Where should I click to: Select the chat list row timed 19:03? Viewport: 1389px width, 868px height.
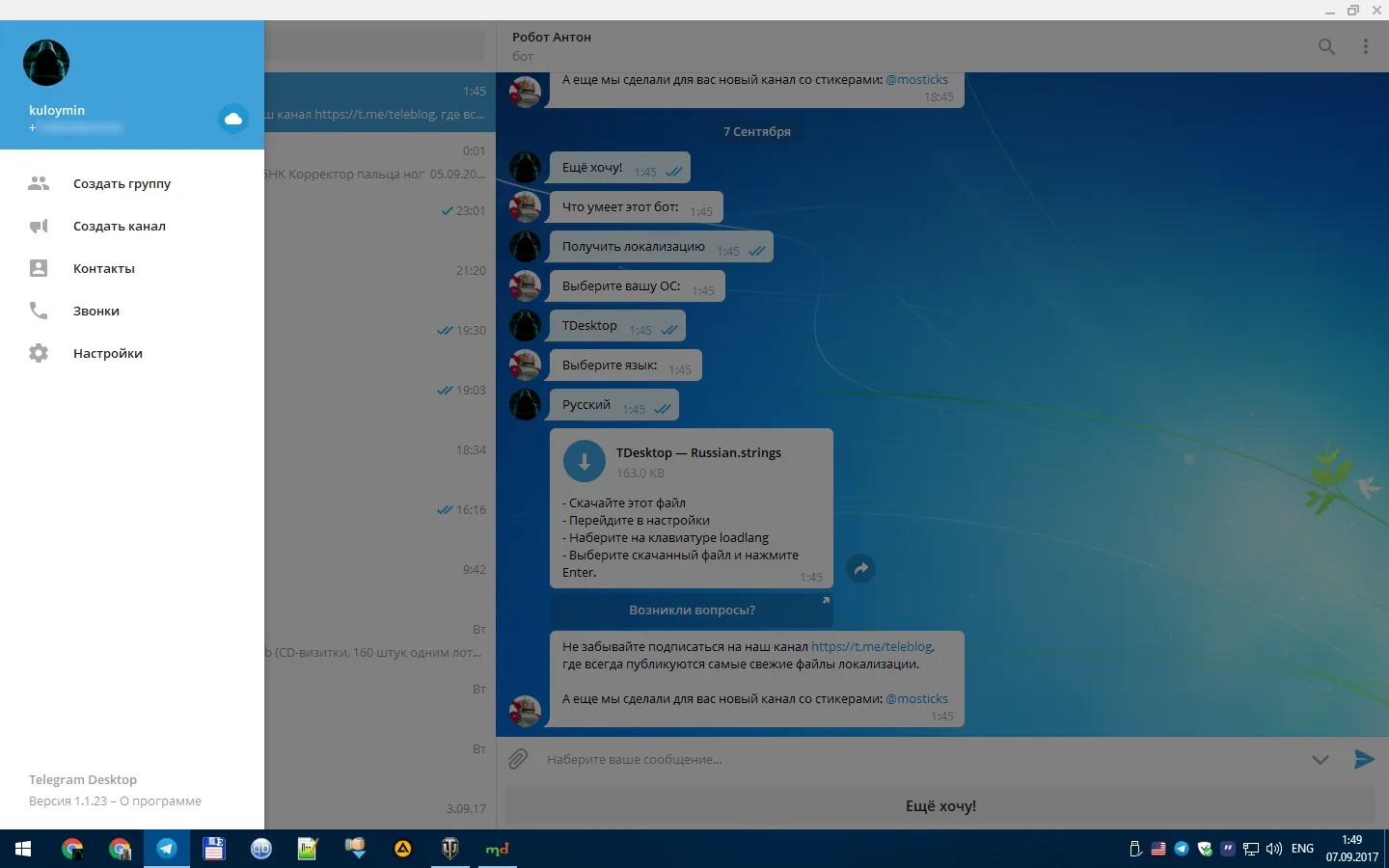click(x=380, y=401)
